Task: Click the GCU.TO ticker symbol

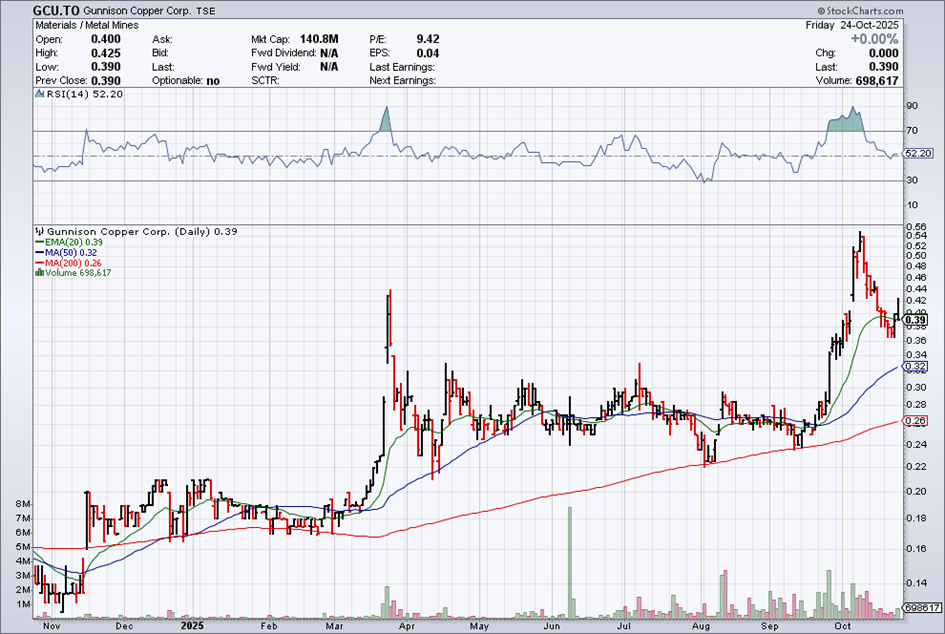Action: tap(55, 11)
